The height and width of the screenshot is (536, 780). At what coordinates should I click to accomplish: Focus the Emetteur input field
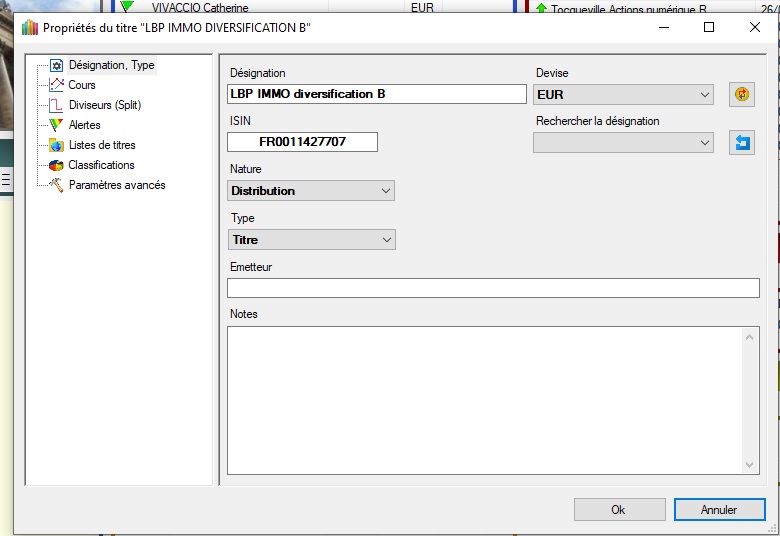click(493, 288)
